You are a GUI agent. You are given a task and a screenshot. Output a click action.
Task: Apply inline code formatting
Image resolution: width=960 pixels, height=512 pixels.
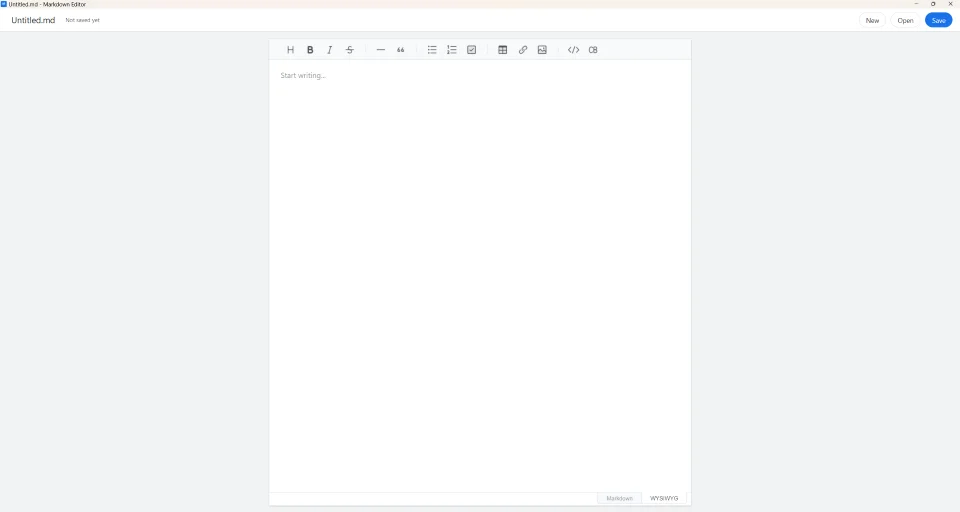coord(573,50)
